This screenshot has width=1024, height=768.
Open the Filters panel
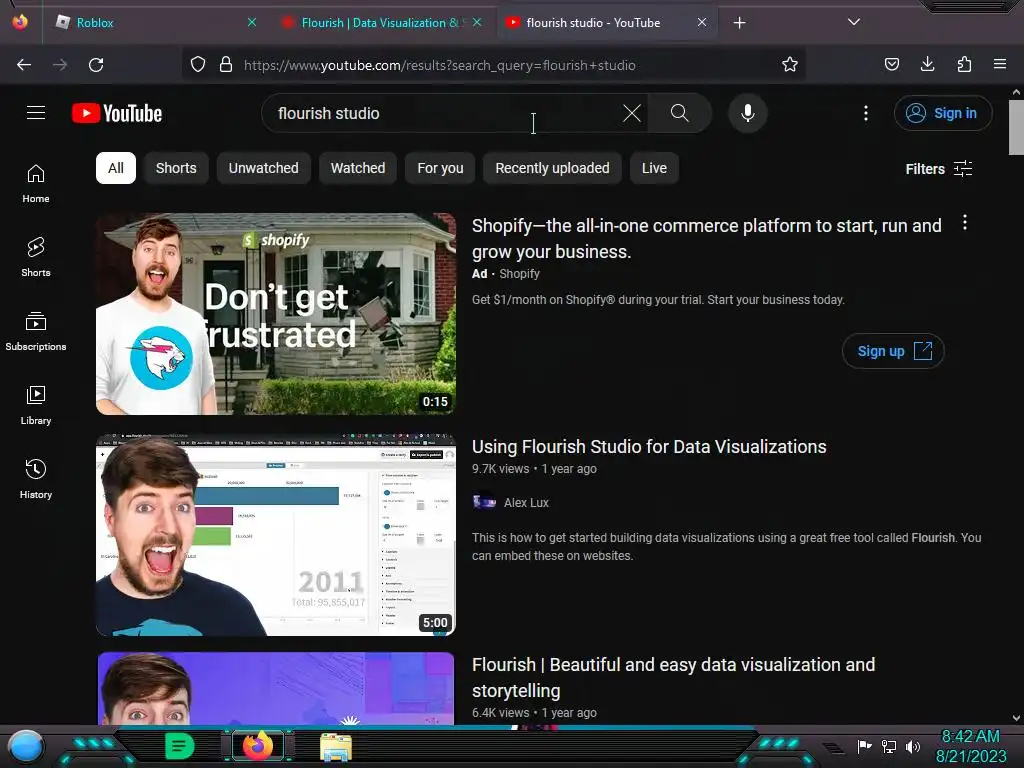[x=938, y=169]
